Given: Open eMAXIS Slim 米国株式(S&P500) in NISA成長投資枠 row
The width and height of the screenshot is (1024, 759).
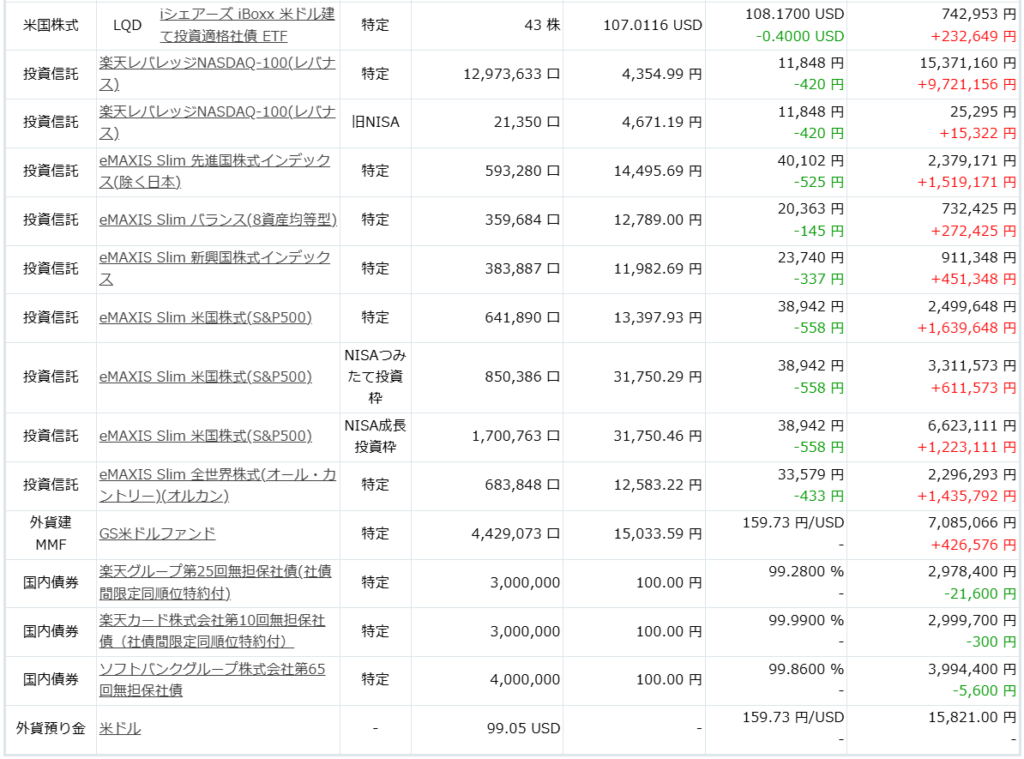Looking at the screenshot, I should 205,436.
